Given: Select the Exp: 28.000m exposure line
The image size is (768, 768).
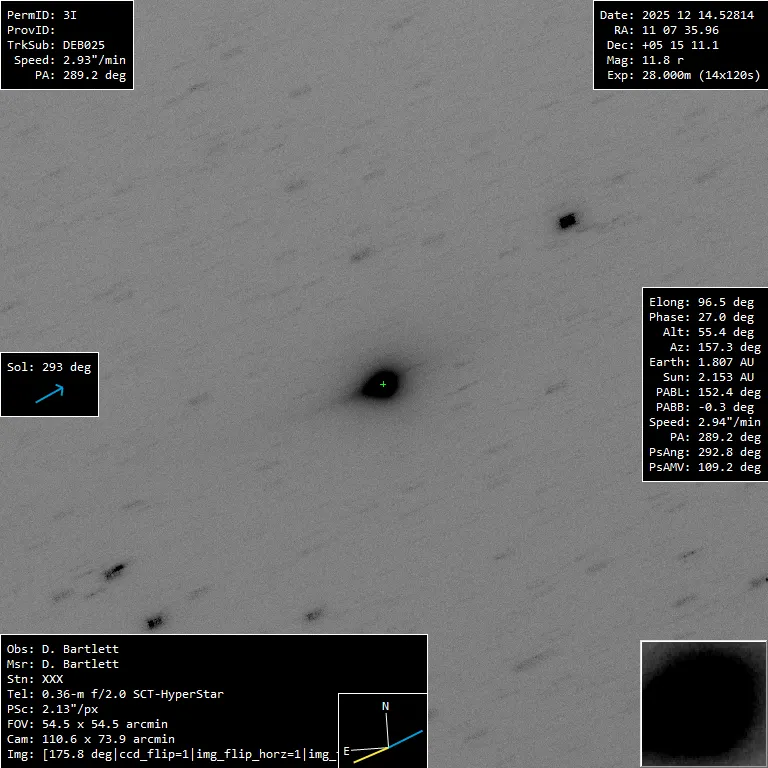Looking at the screenshot, I should [676, 75].
